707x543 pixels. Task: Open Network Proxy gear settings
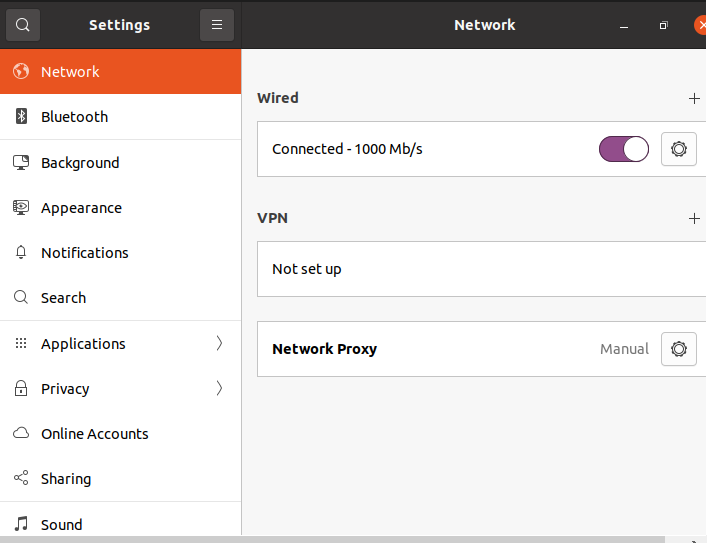click(679, 349)
